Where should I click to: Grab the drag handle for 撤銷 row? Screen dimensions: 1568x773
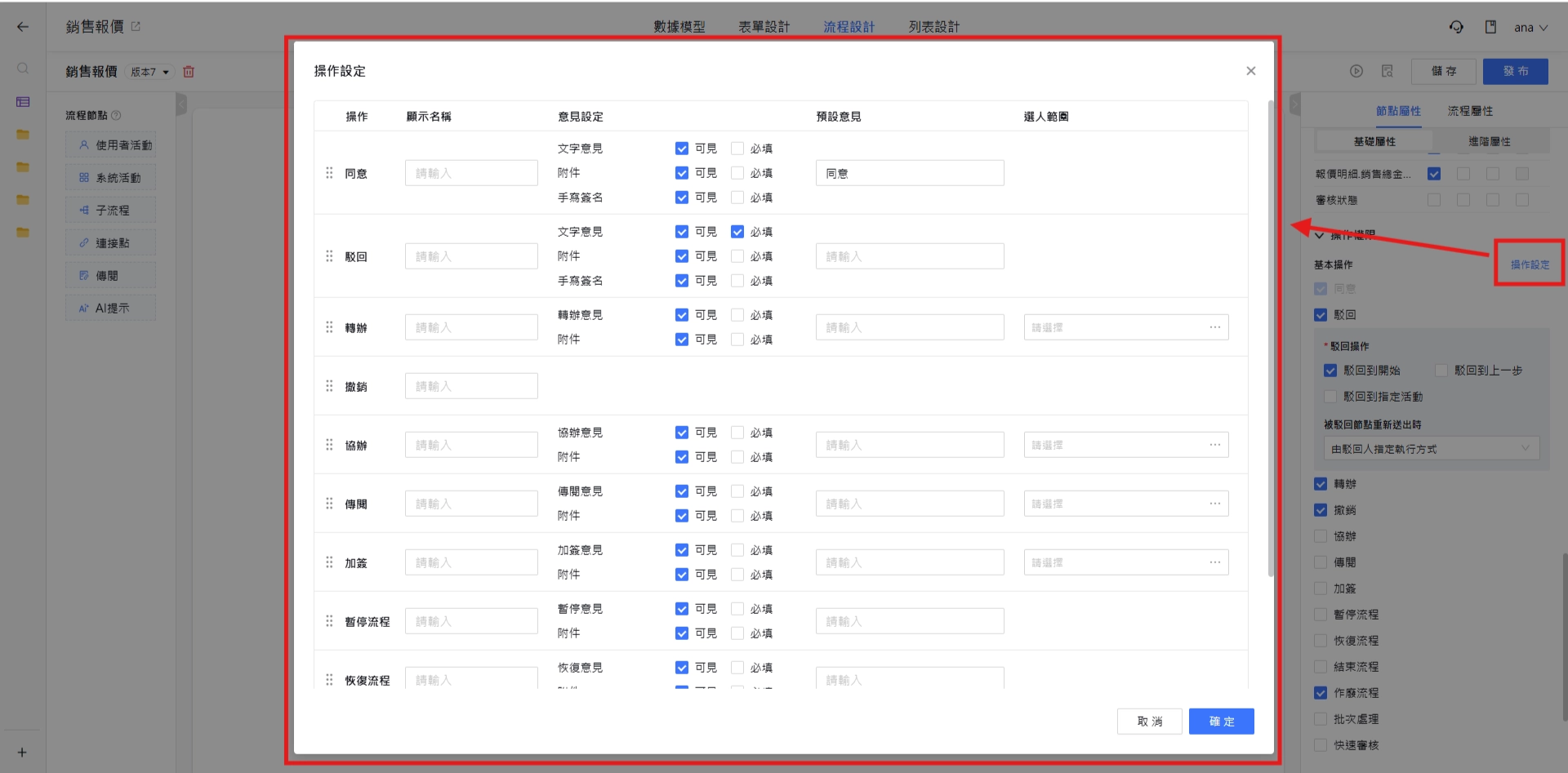329,386
